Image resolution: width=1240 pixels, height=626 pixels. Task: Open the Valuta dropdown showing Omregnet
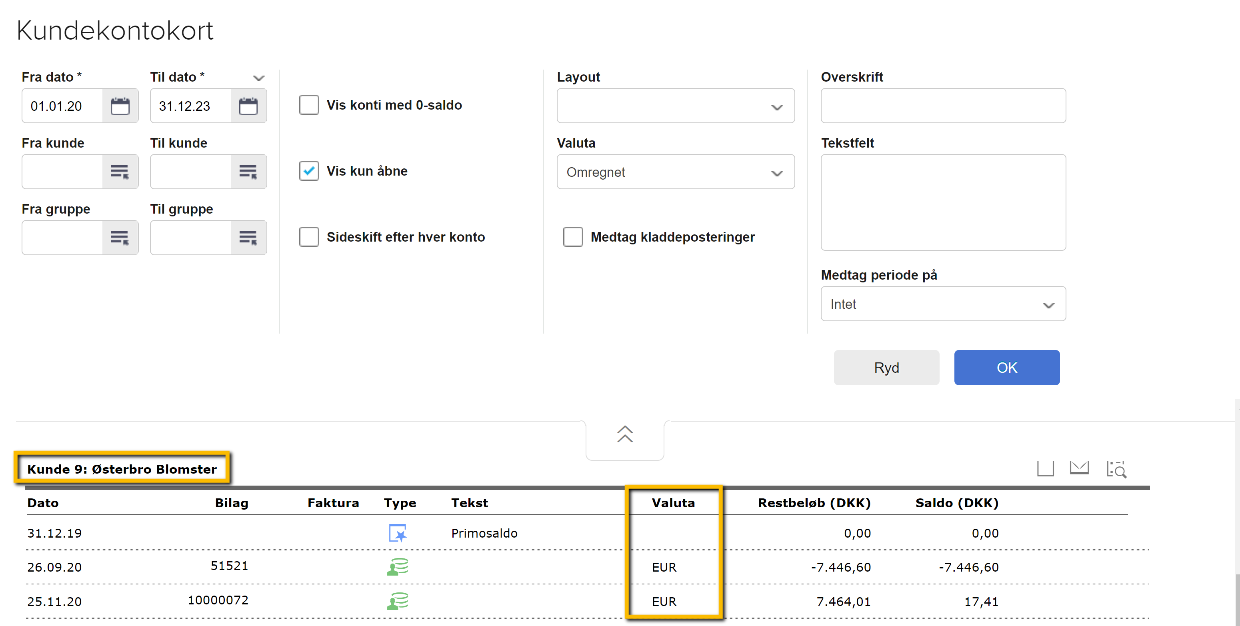(675, 172)
